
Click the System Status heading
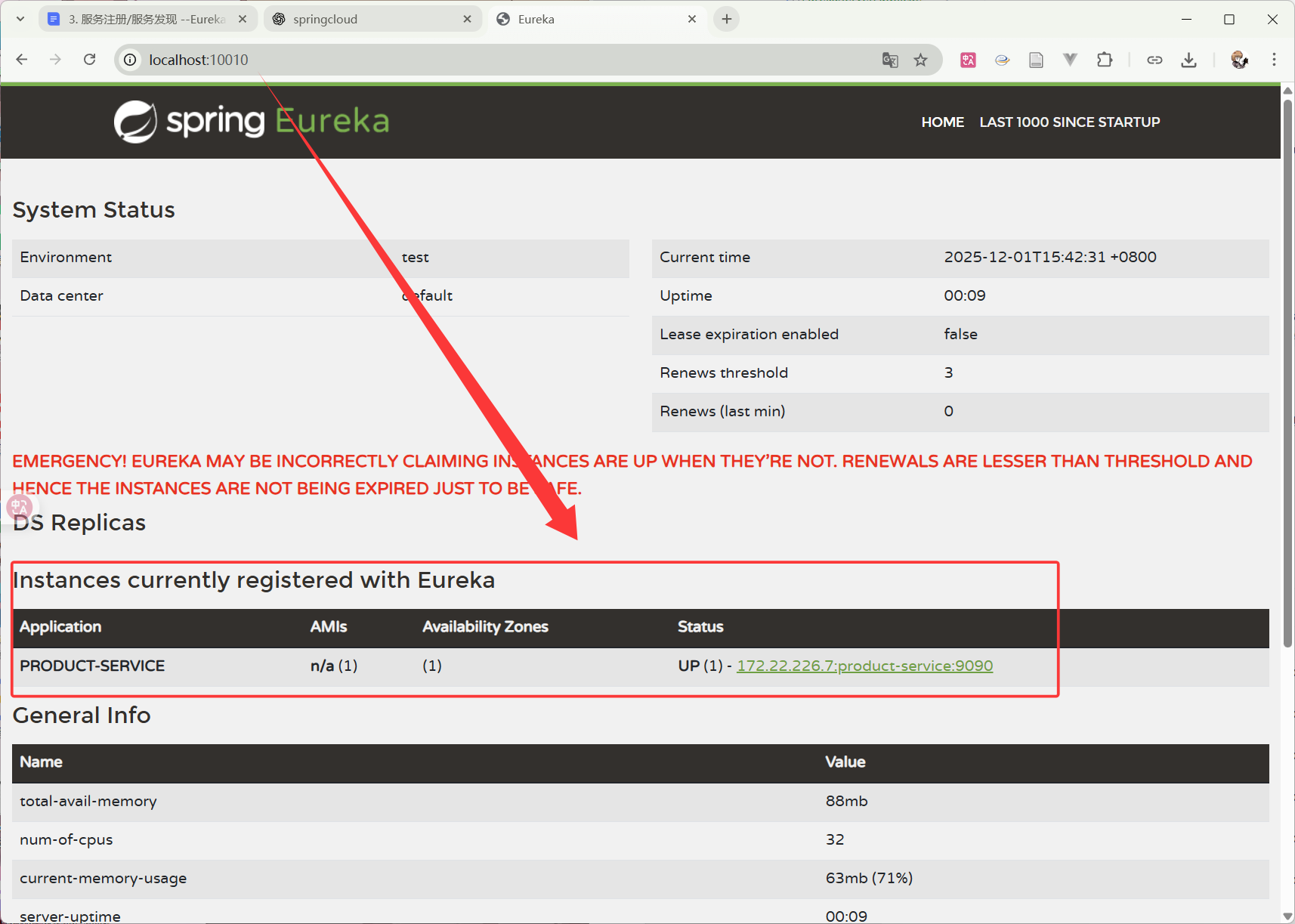click(x=94, y=209)
